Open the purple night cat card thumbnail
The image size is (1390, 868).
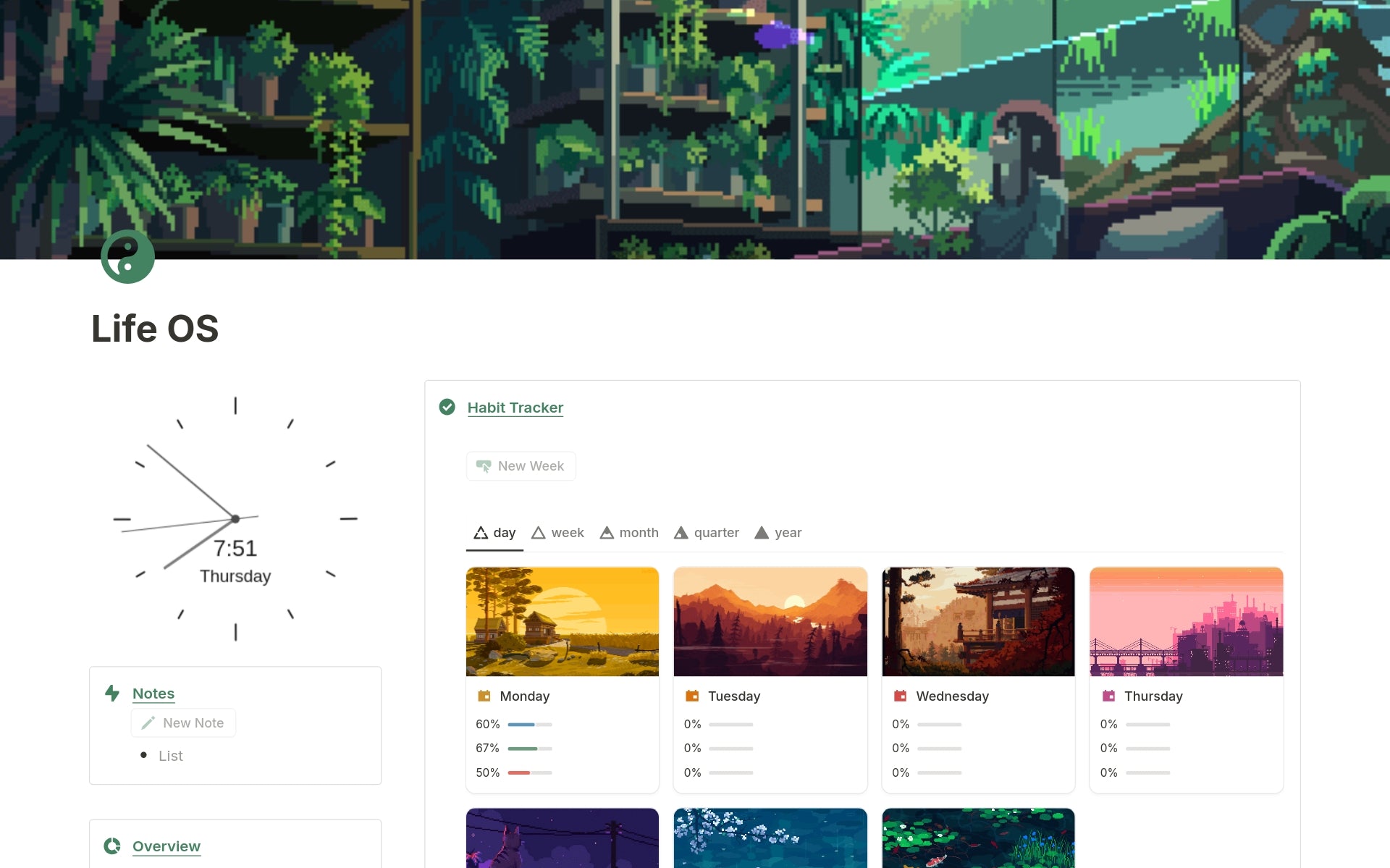point(563,838)
